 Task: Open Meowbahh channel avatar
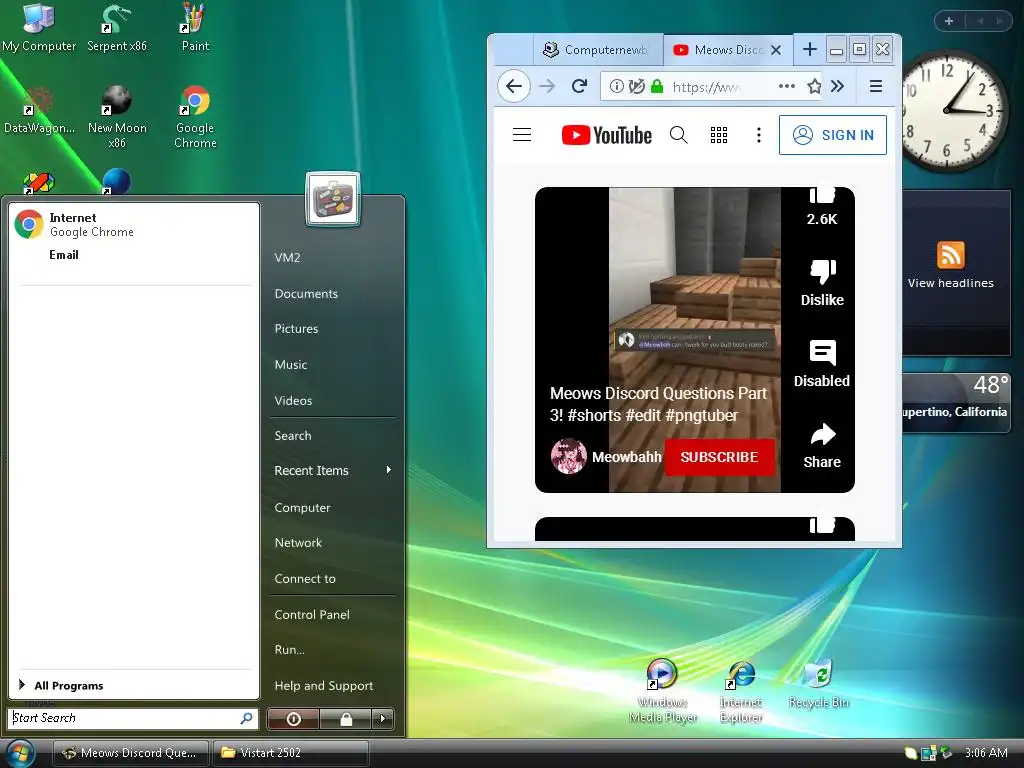[x=568, y=456]
